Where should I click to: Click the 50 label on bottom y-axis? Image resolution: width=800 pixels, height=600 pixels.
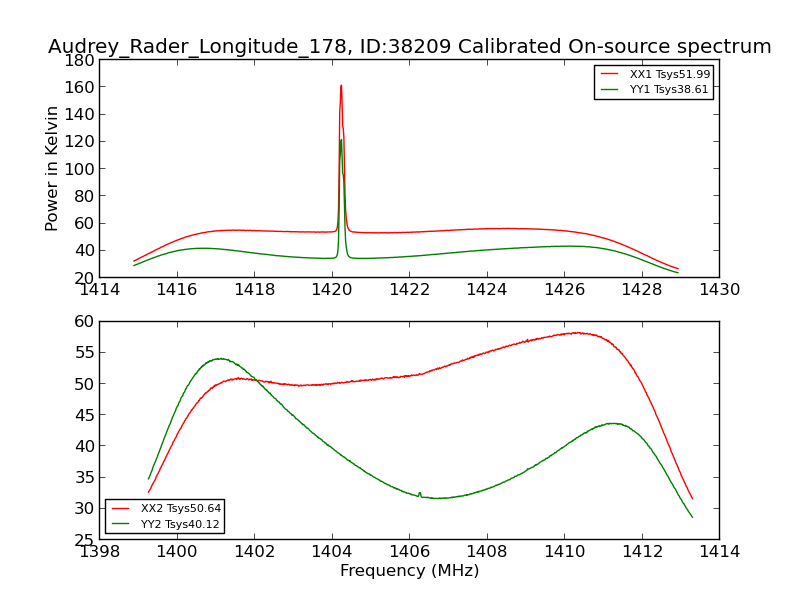click(x=84, y=384)
